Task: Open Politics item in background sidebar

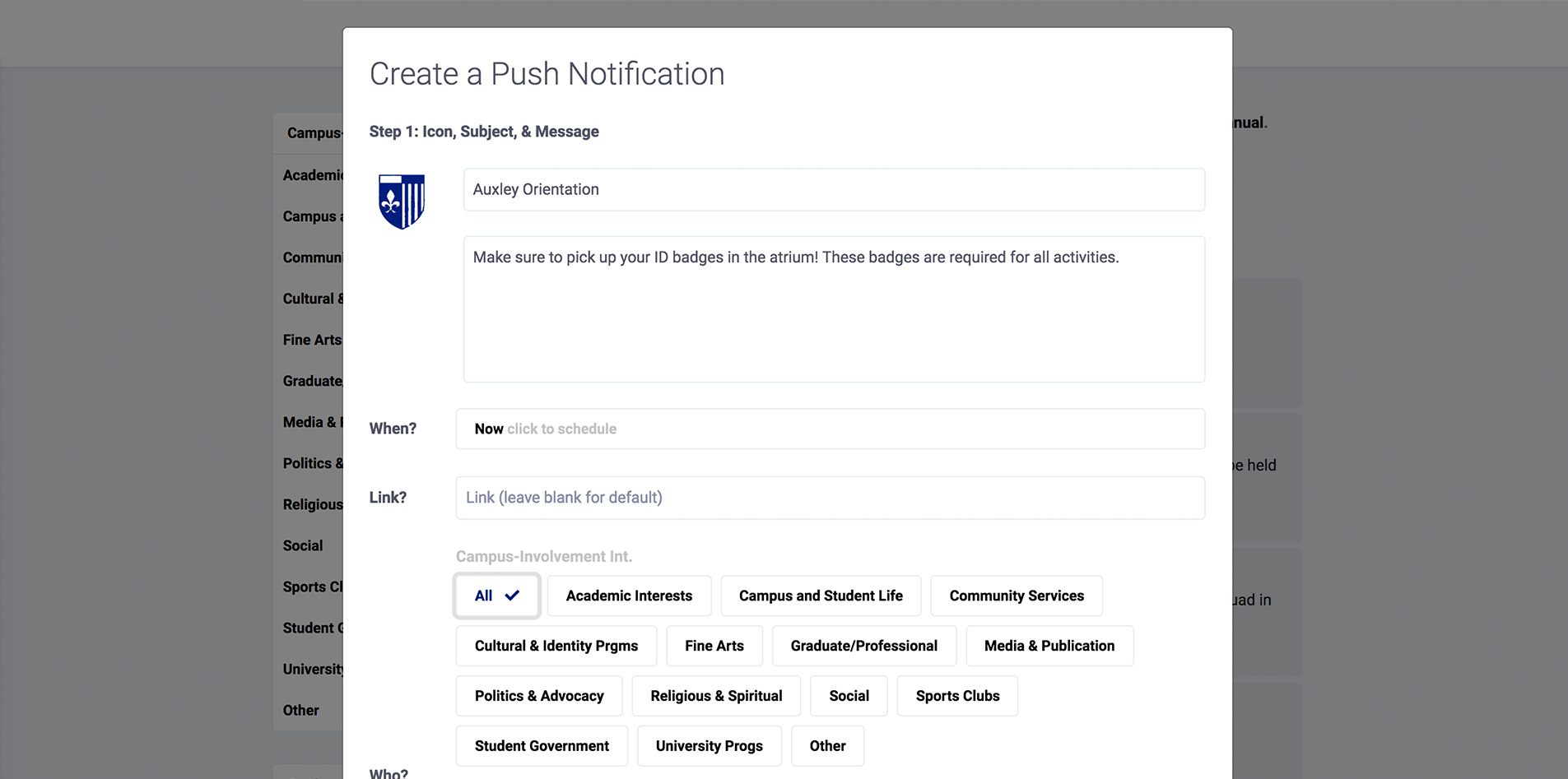Action: coord(313,463)
